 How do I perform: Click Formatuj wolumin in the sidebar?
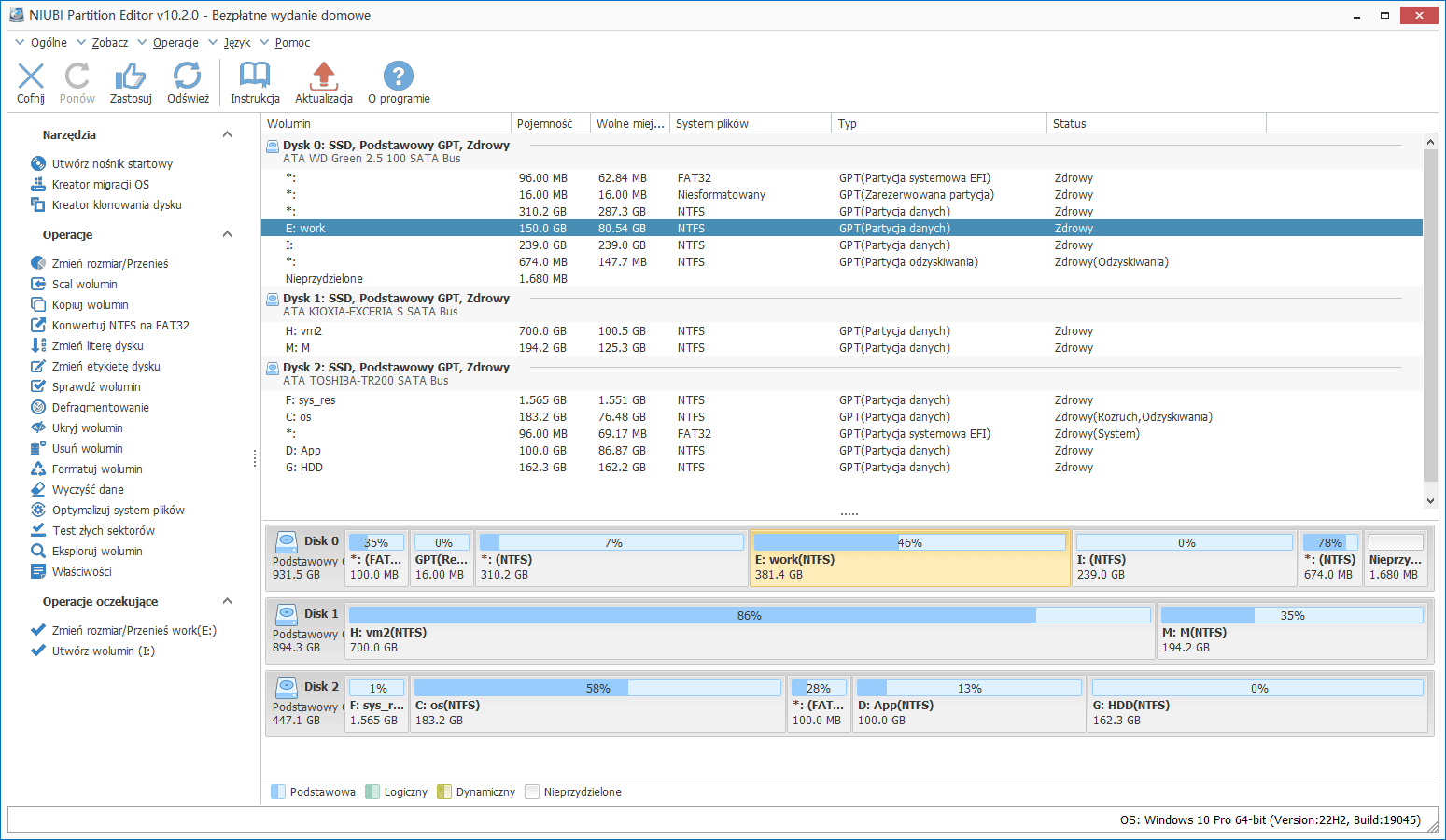(97, 469)
